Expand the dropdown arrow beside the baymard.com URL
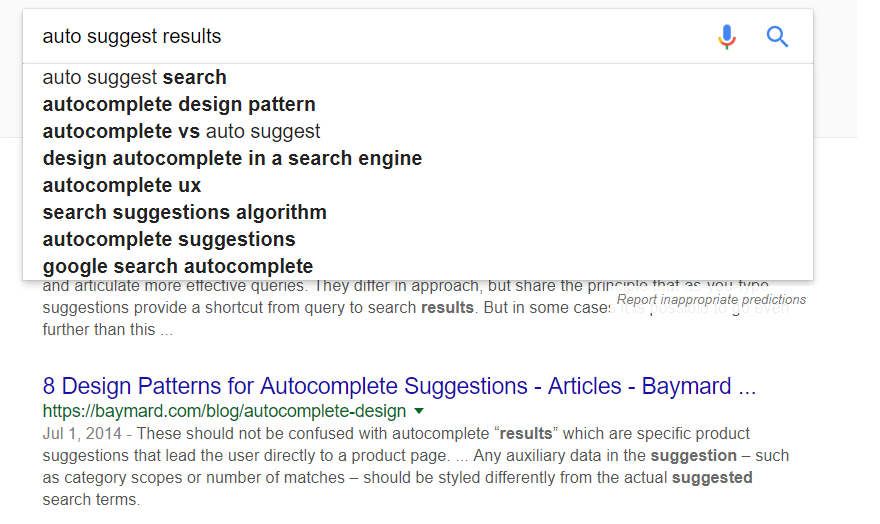 click(419, 411)
